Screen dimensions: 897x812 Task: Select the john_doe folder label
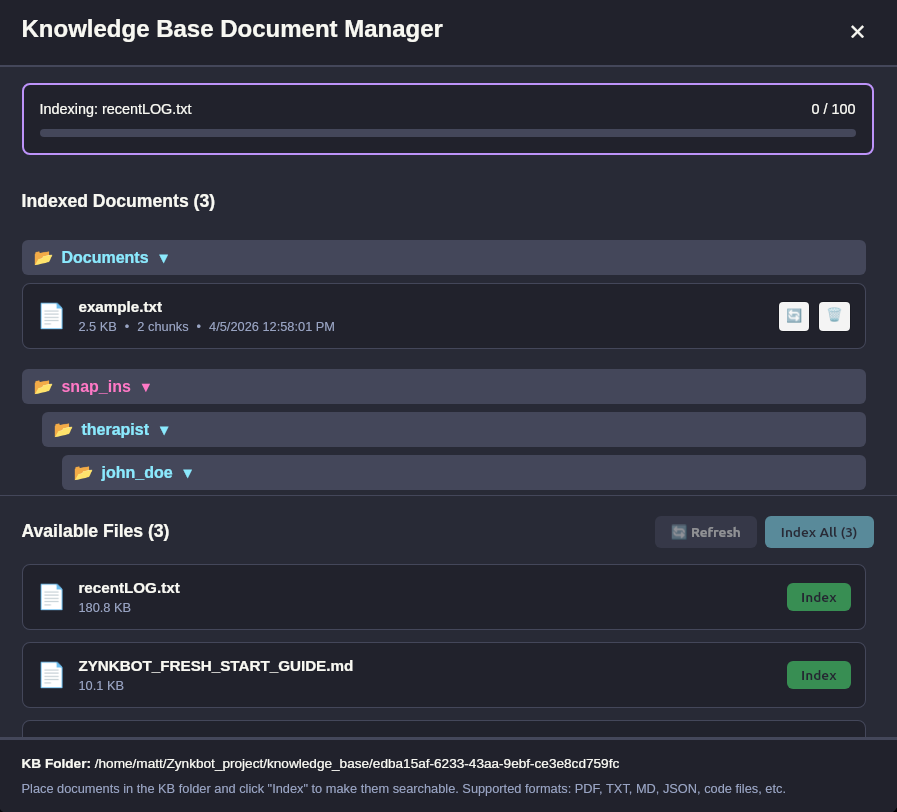tap(137, 473)
